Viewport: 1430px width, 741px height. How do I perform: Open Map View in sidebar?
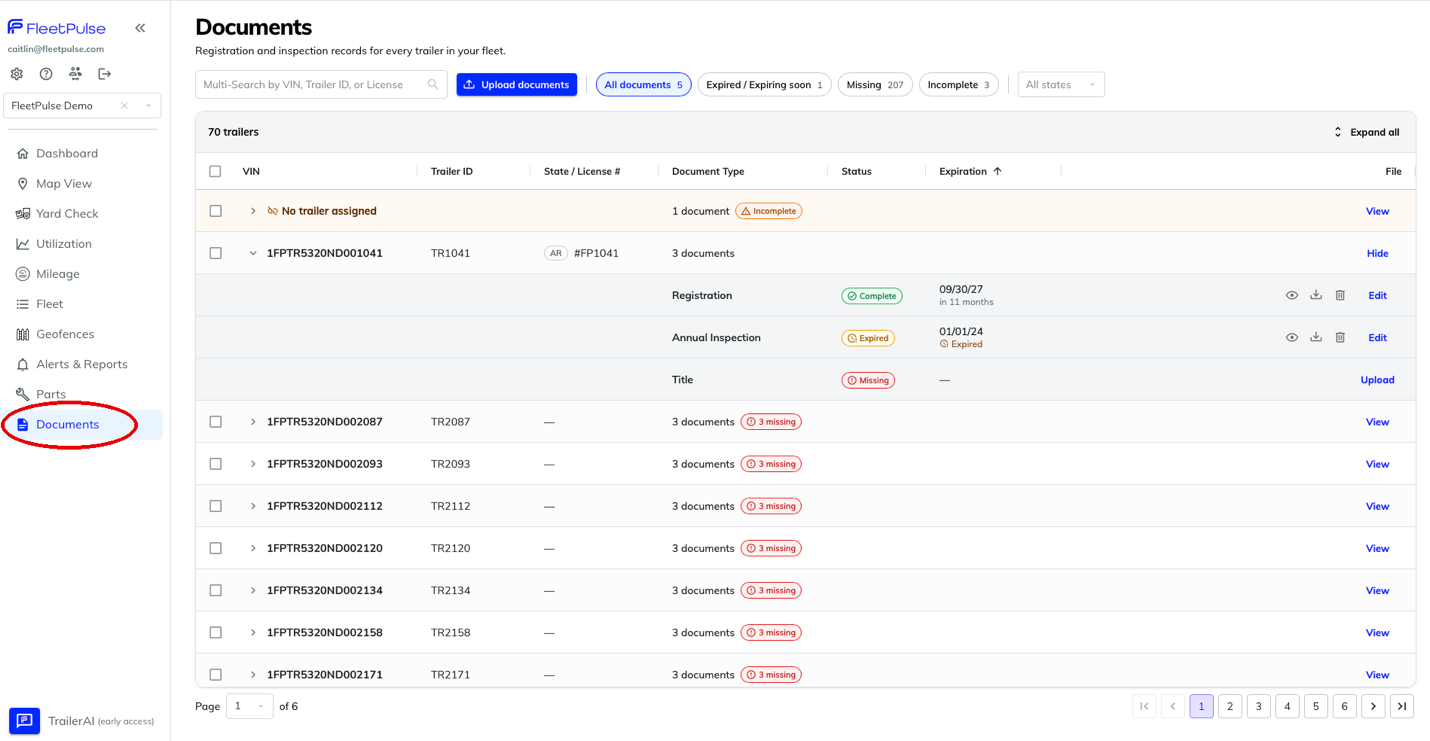[x=64, y=184]
